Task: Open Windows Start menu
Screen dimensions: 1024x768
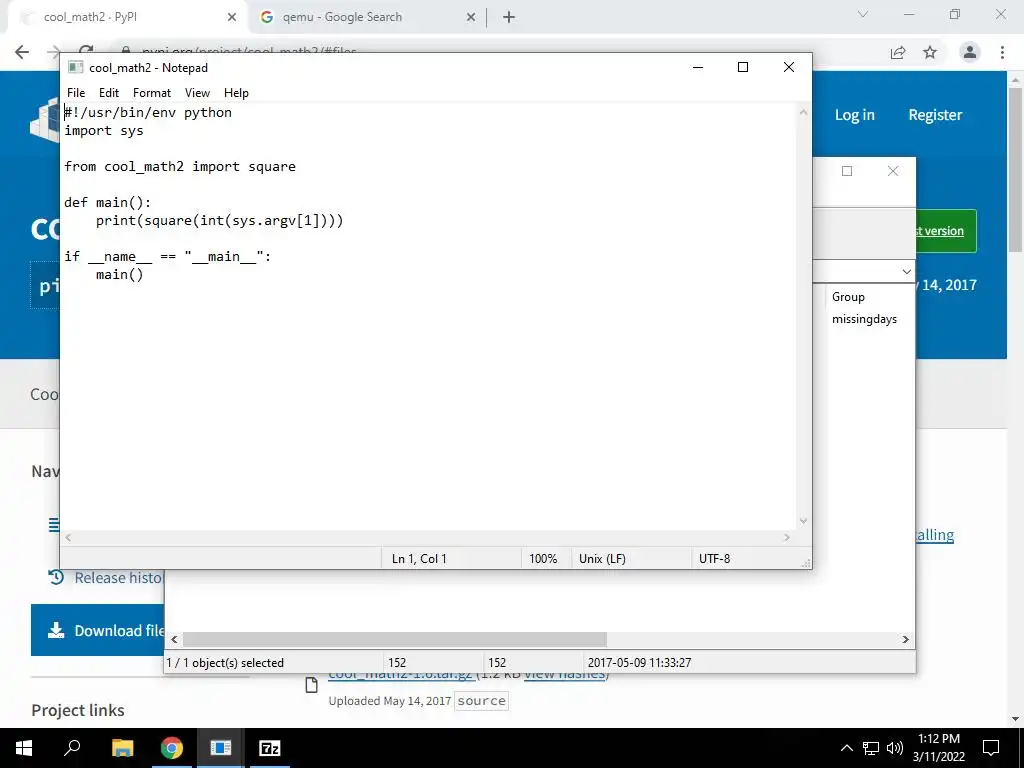Action: (23, 748)
